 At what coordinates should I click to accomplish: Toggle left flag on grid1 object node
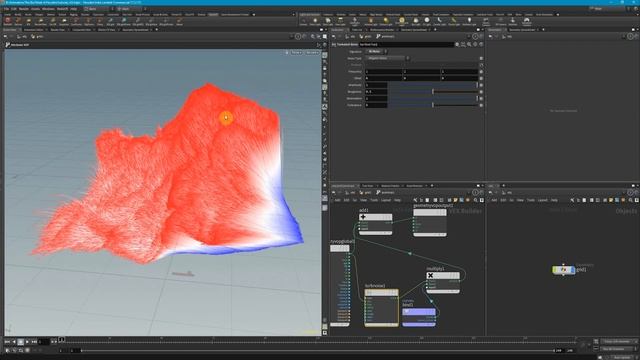click(554, 270)
